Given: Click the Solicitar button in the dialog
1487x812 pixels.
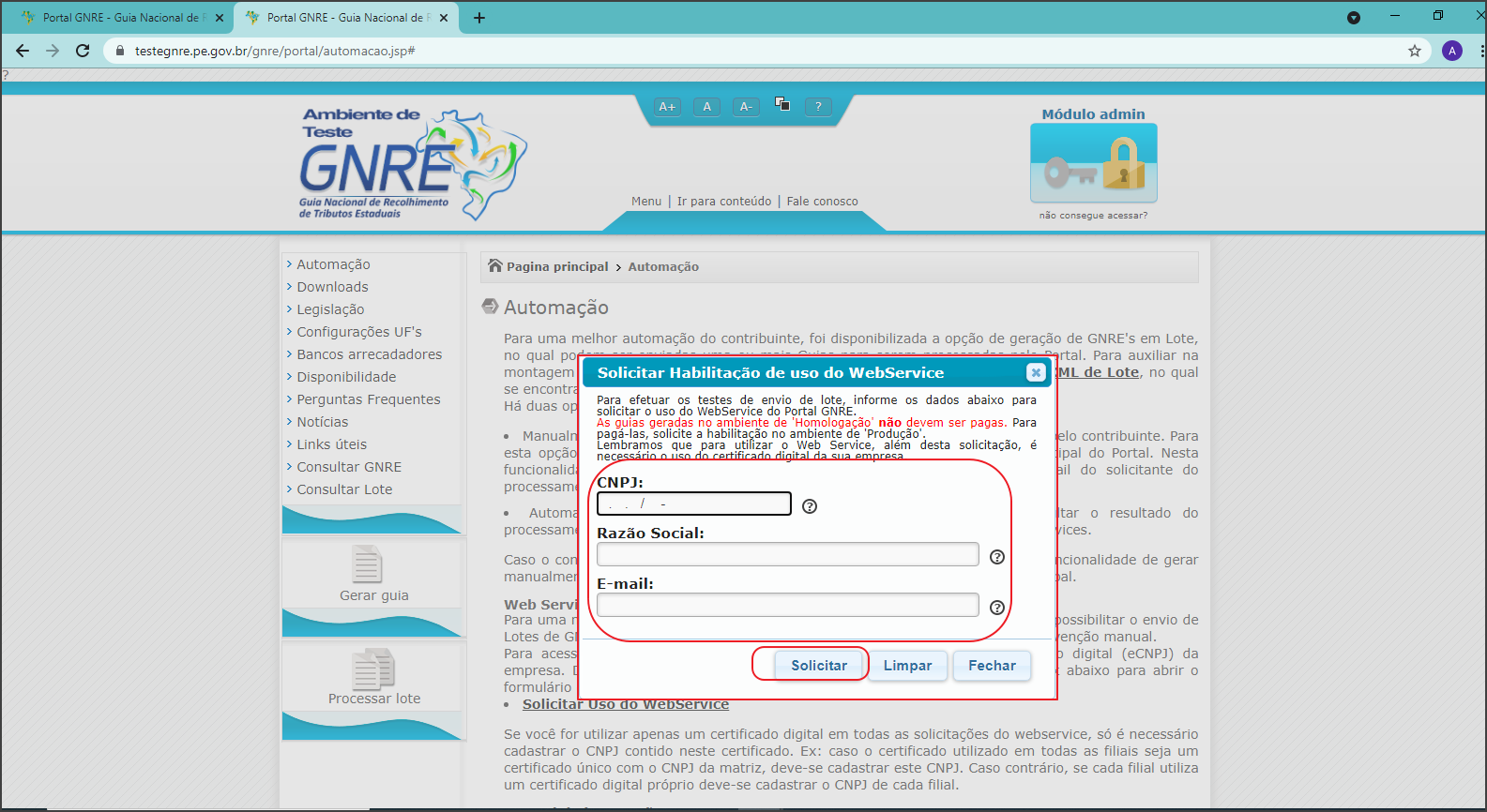Looking at the screenshot, I should pos(819,666).
